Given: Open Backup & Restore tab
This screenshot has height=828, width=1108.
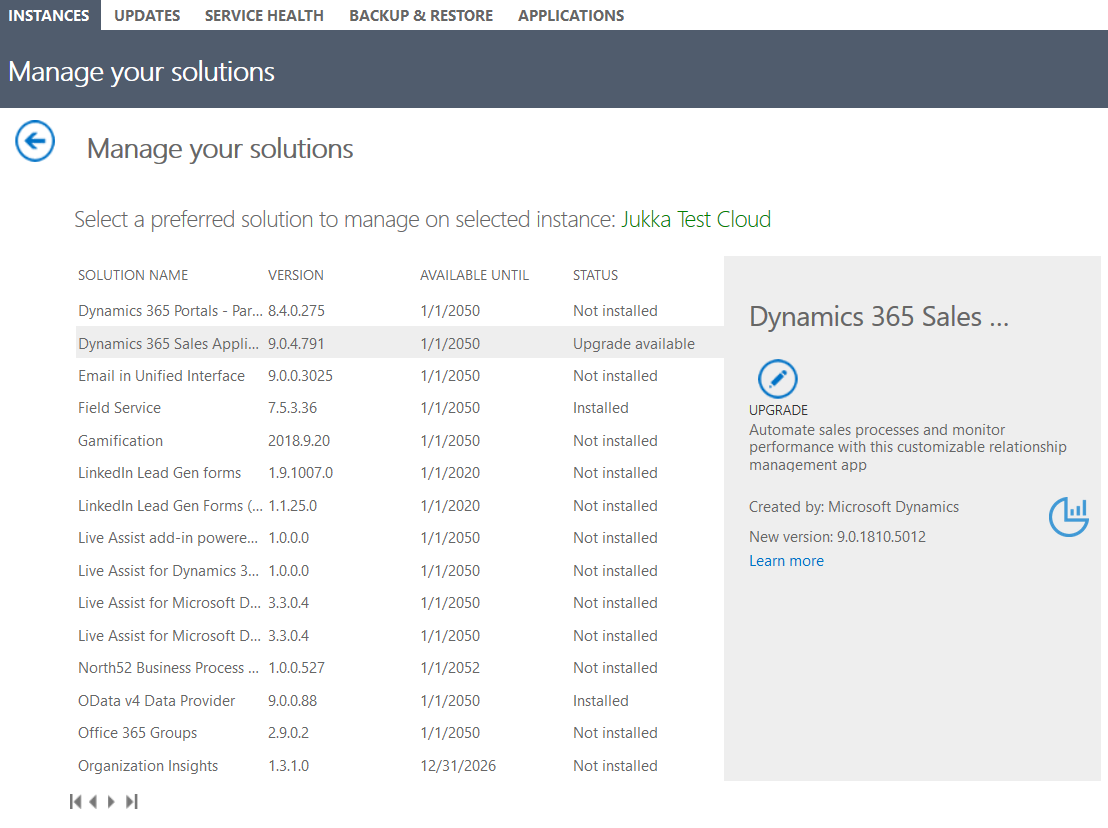Looking at the screenshot, I should click(421, 16).
